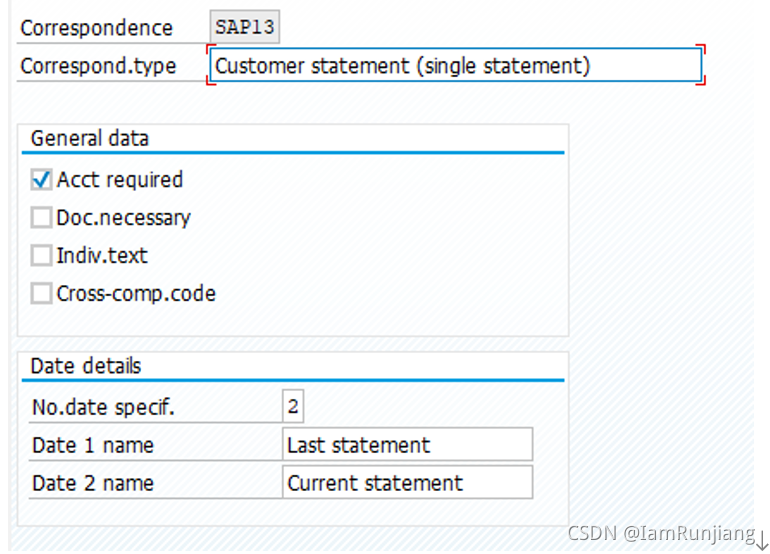Select the SAP13 correspondence code field
Viewport: 770px width, 554px height.
coord(245,27)
